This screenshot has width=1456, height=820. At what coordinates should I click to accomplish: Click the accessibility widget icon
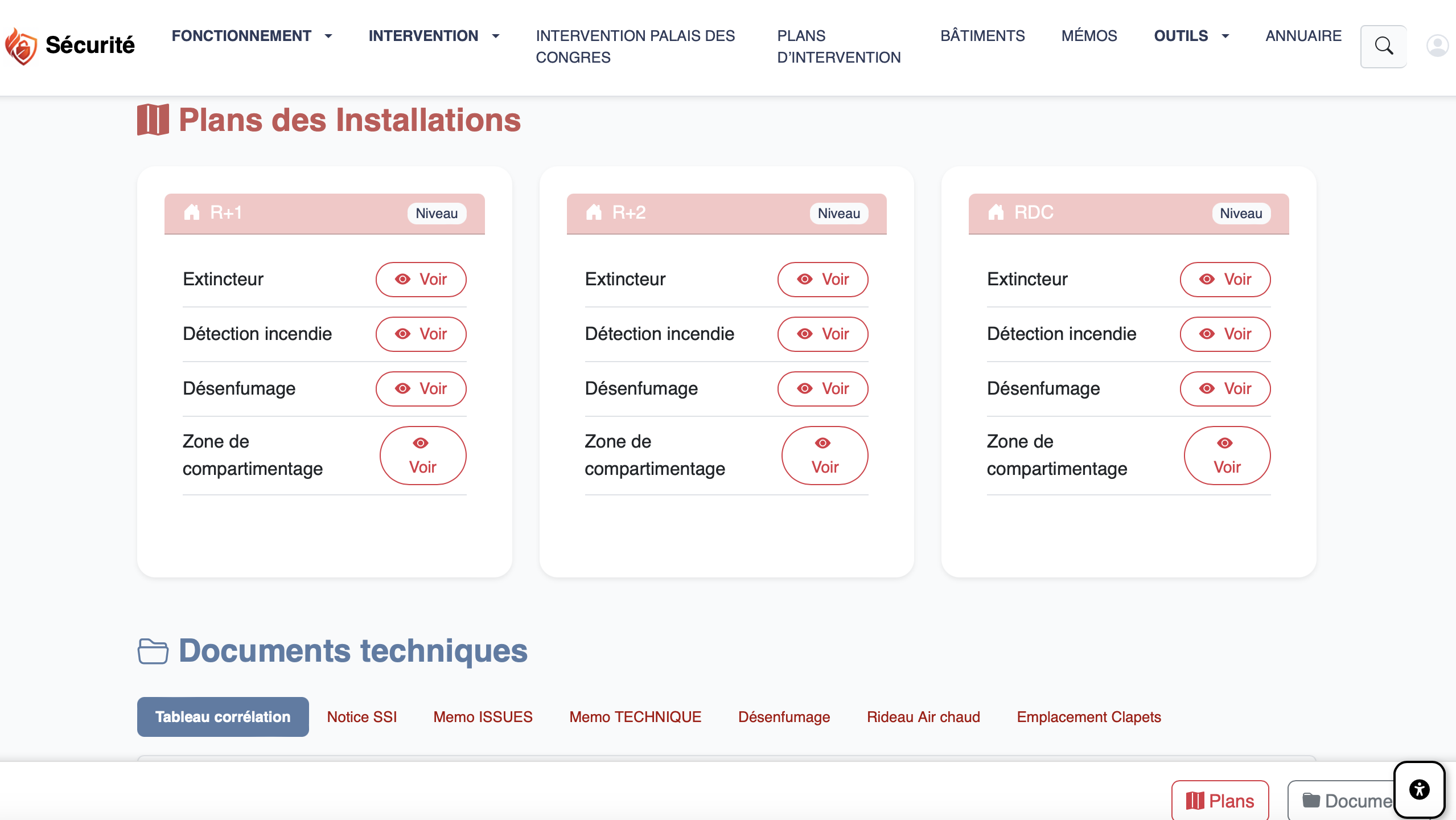coord(1420,790)
